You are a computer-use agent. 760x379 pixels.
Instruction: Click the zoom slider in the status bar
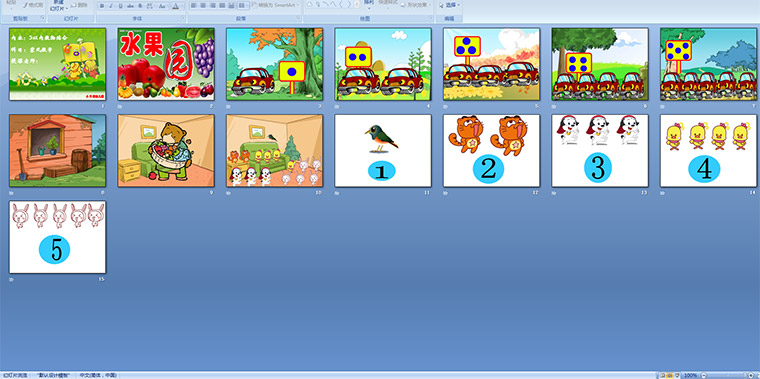(727, 376)
